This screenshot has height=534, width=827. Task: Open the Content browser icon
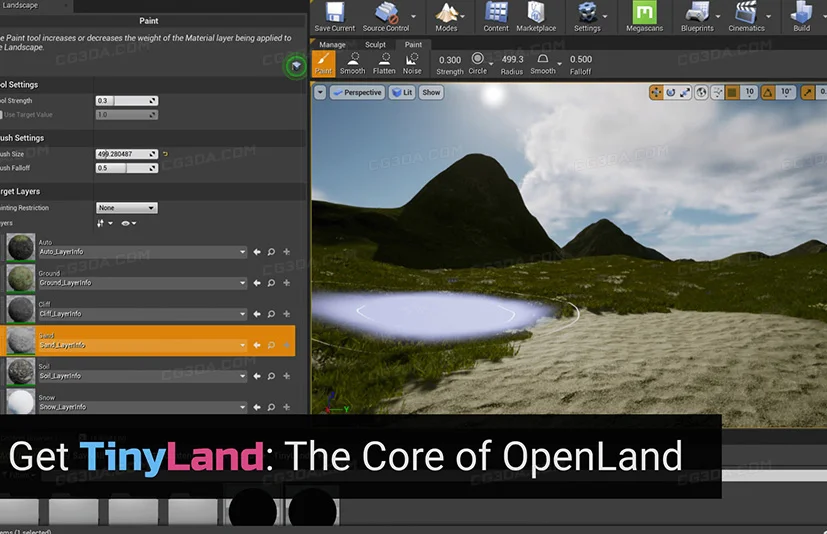click(496, 16)
